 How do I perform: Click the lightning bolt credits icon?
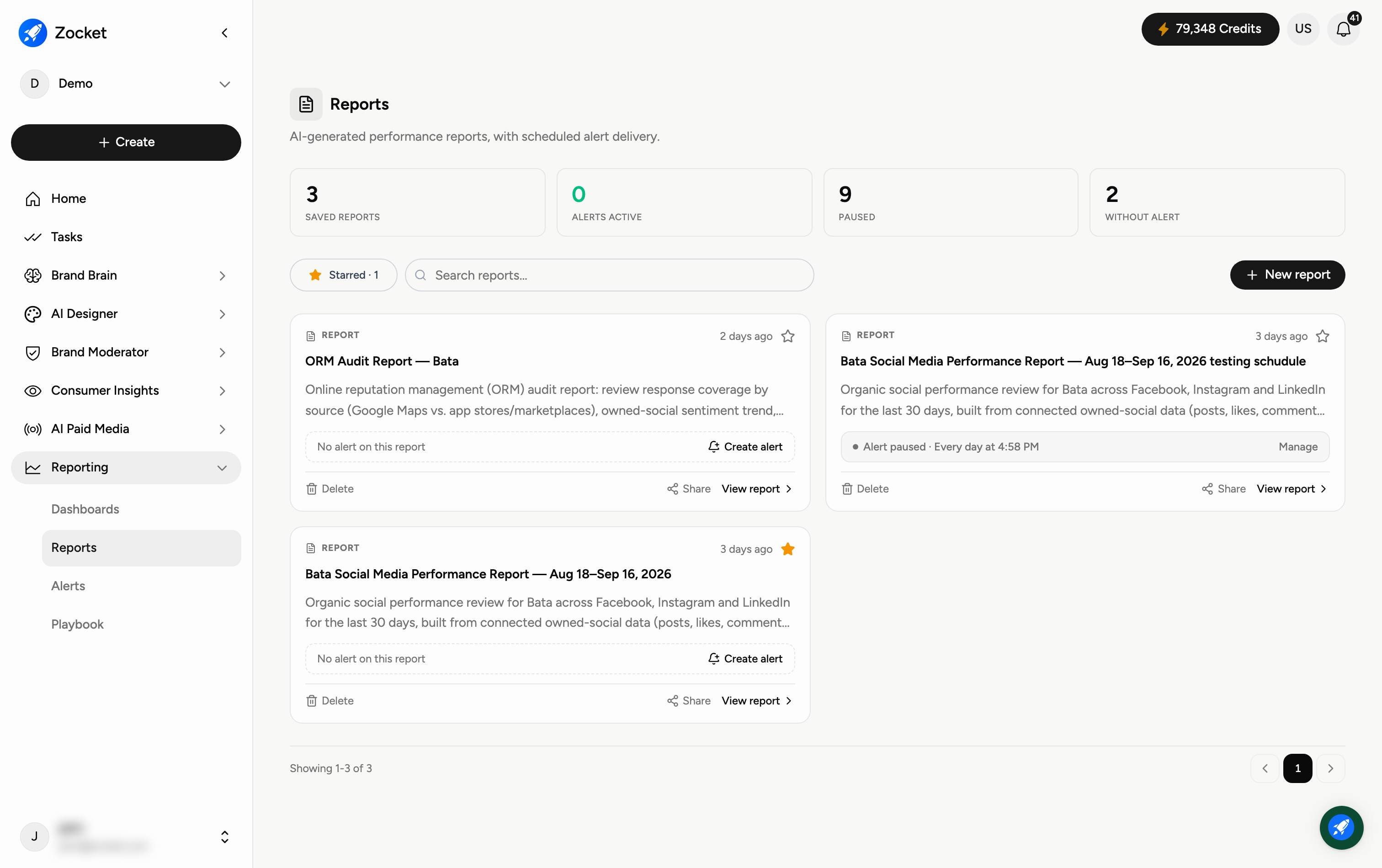[1163, 29]
